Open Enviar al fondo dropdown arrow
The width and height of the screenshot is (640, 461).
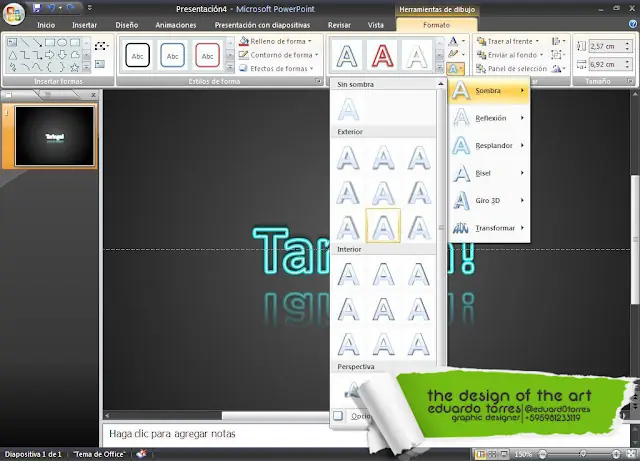pyautogui.click(x=541, y=55)
